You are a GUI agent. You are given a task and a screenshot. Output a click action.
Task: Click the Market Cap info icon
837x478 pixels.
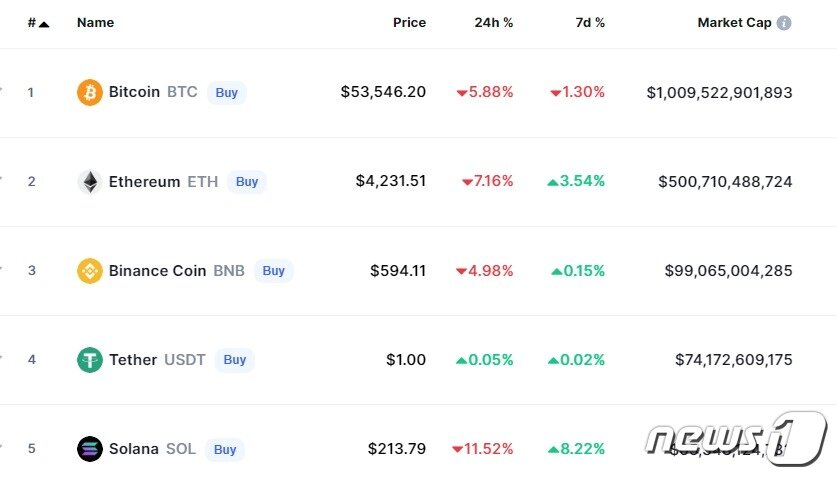(784, 23)
